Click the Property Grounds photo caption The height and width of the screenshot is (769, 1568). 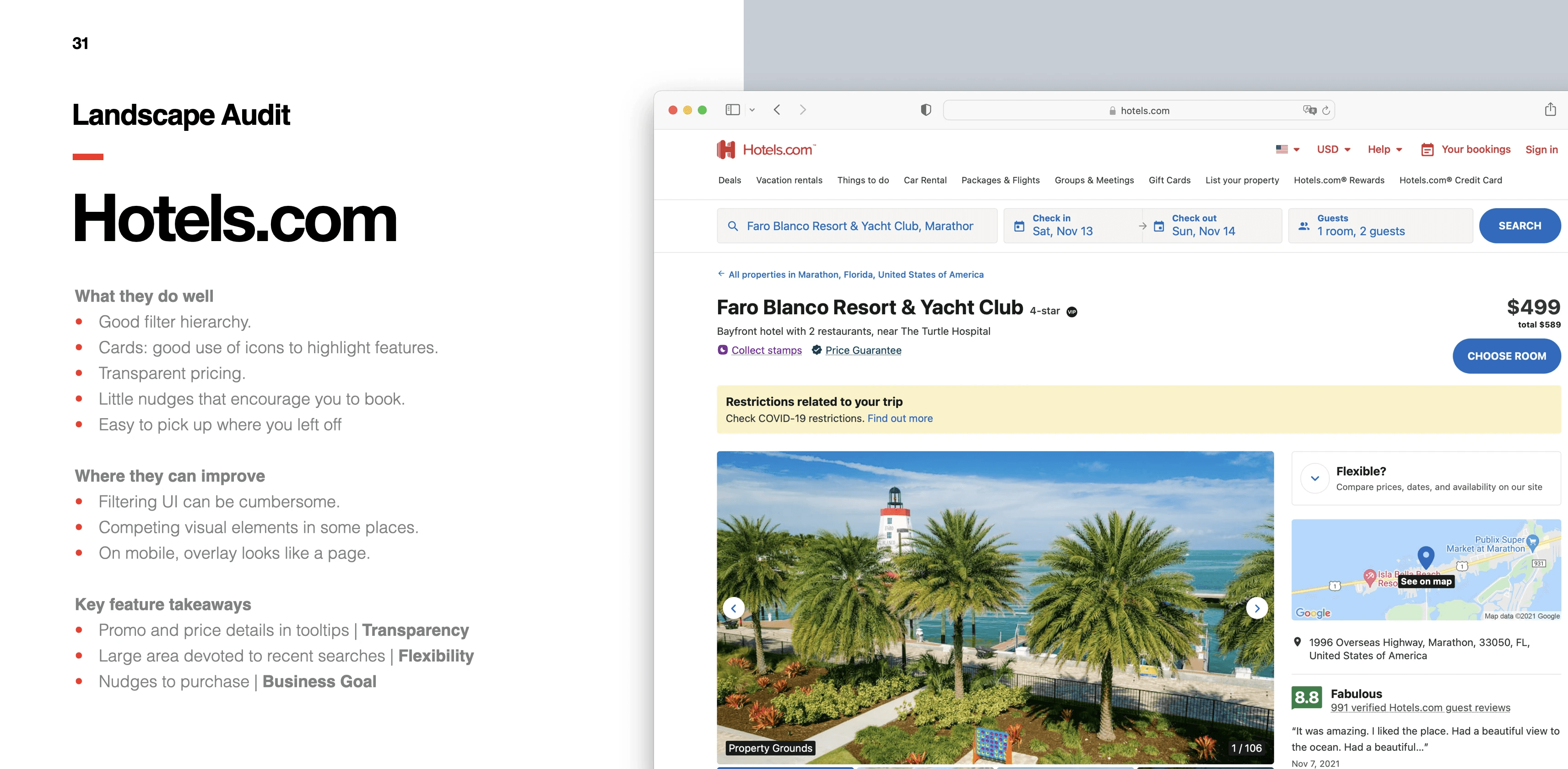coord(770,748)
